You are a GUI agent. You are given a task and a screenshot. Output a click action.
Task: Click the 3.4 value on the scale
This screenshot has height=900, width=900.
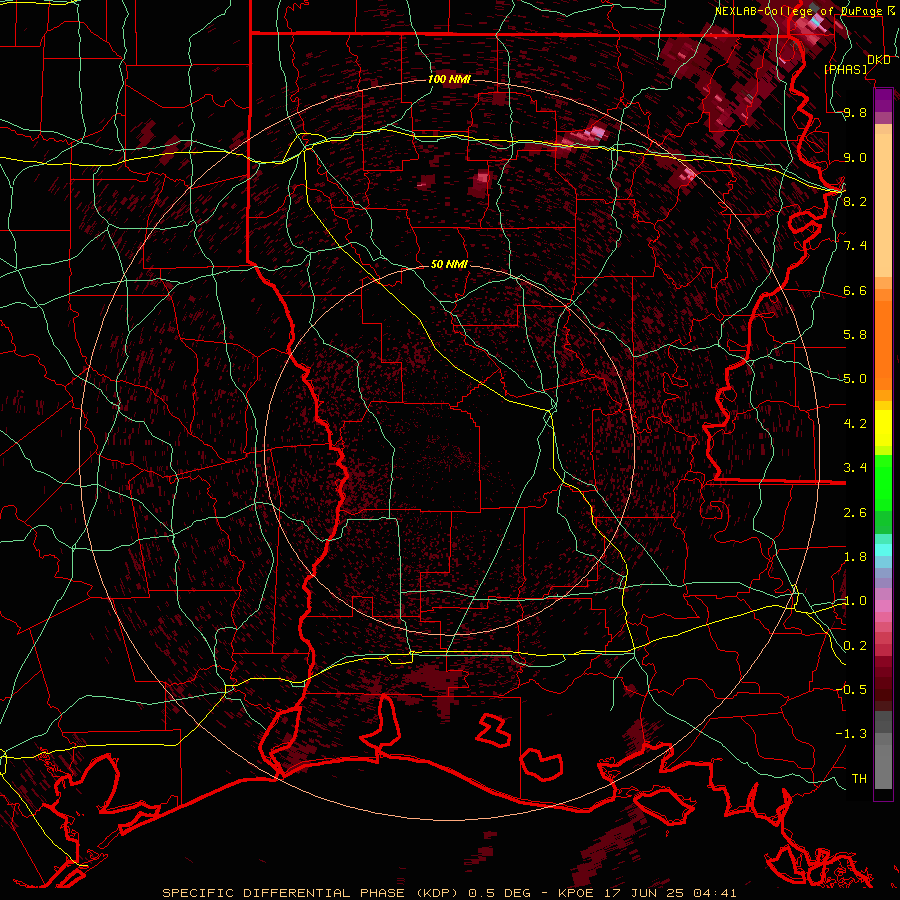(x=855, y=468)
